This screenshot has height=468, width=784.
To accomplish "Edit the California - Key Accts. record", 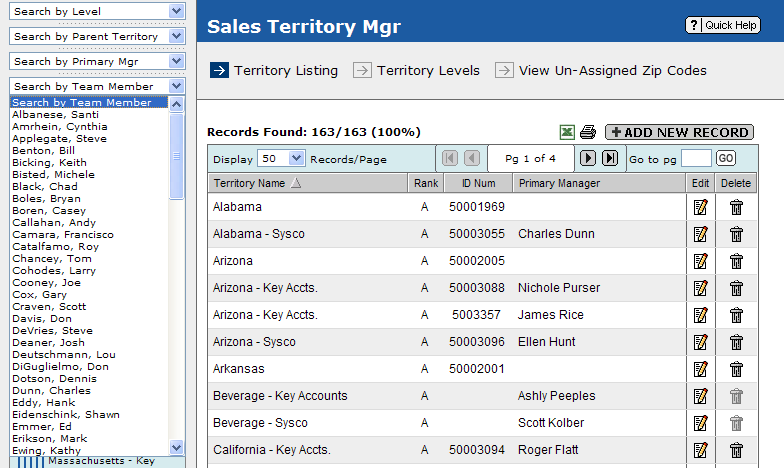I will pos(700,450).
